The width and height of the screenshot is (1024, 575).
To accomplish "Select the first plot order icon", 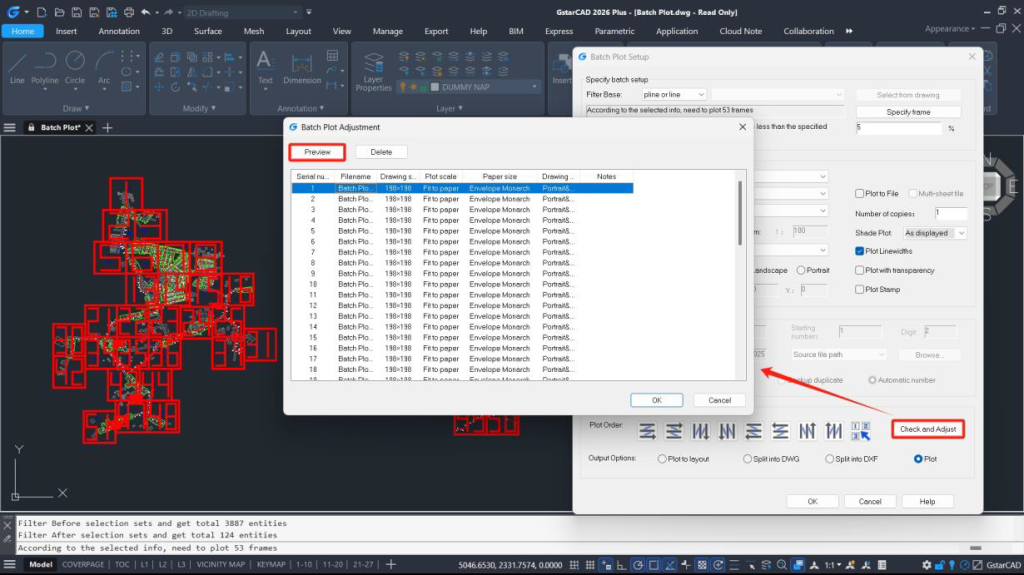I will (647, 431).
